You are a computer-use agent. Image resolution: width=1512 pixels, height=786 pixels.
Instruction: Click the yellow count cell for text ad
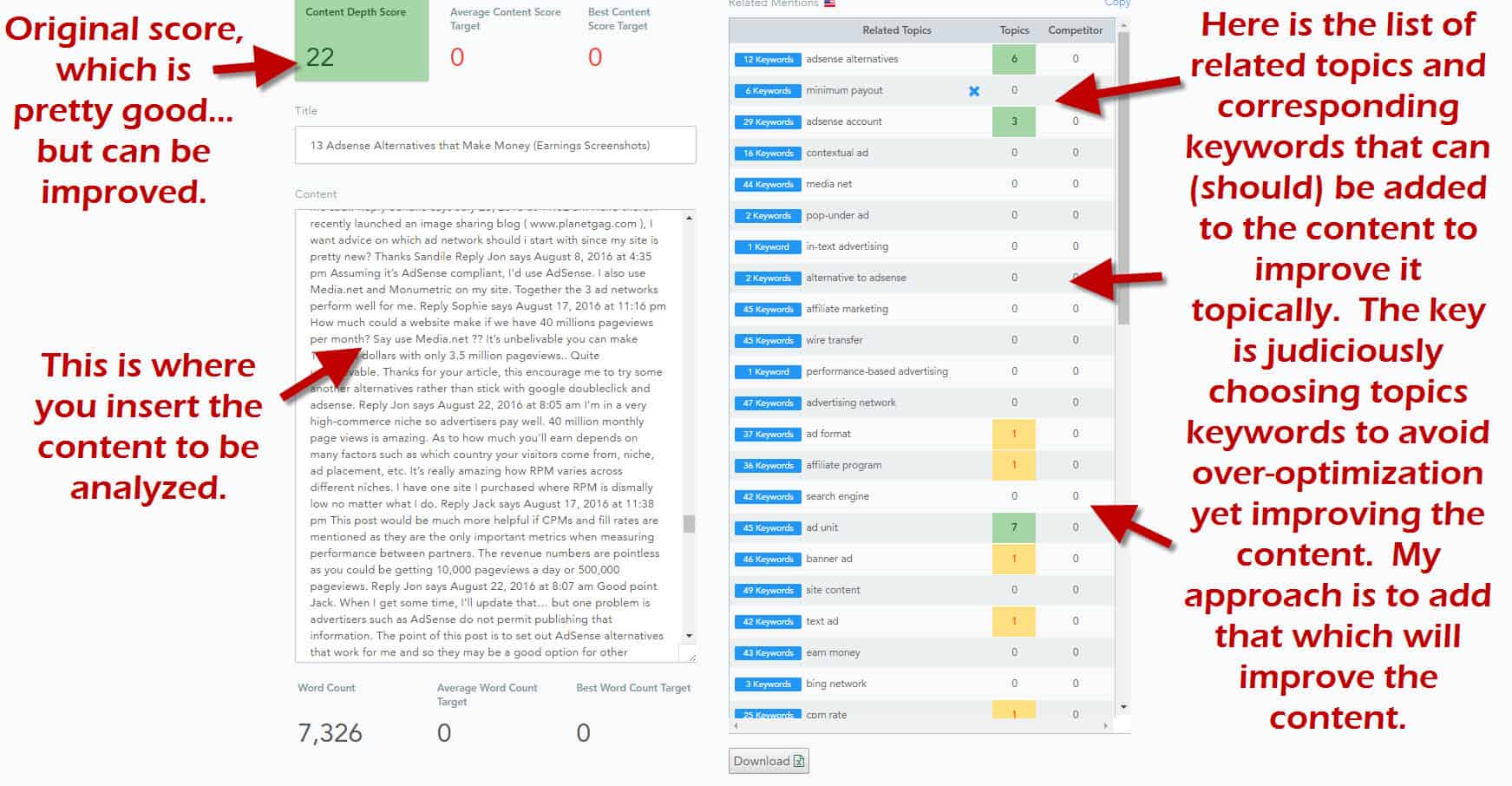click(x=1012, y=621)
